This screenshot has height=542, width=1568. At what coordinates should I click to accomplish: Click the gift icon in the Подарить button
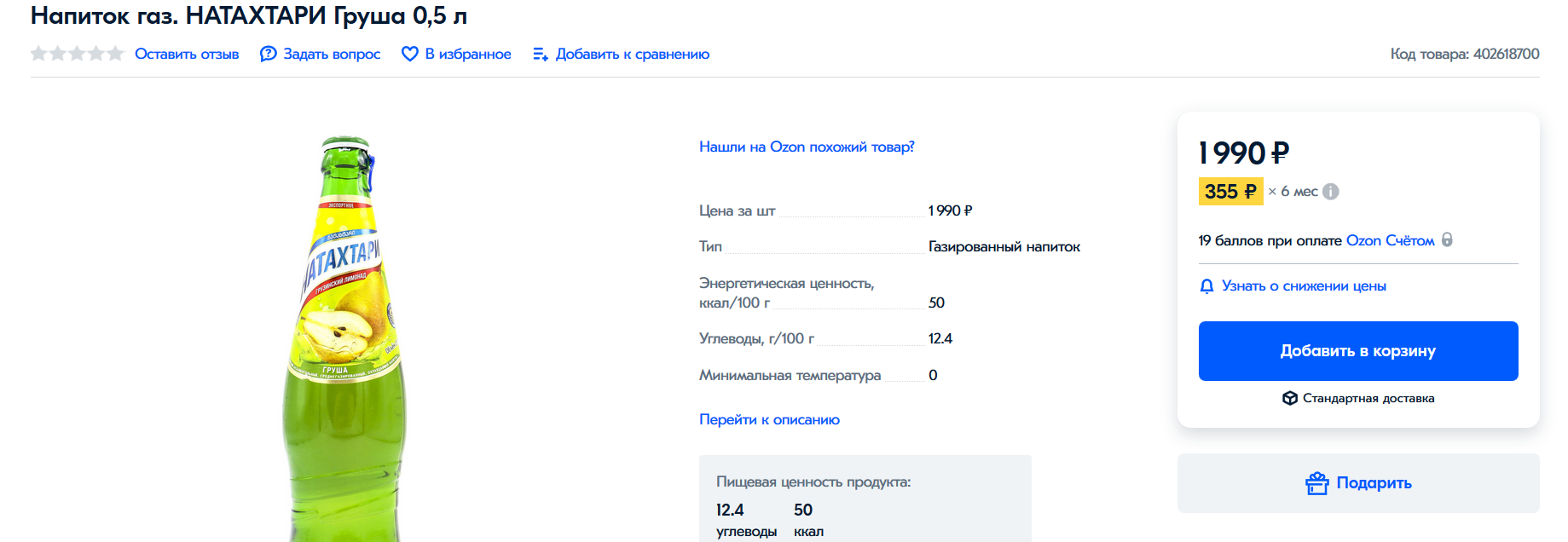pos(1316,483)
